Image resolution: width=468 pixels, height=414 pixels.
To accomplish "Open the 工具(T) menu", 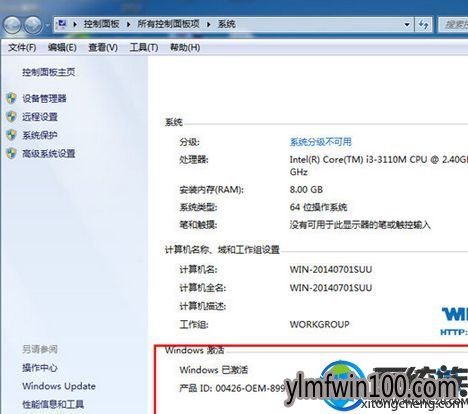I will point(144,48).
